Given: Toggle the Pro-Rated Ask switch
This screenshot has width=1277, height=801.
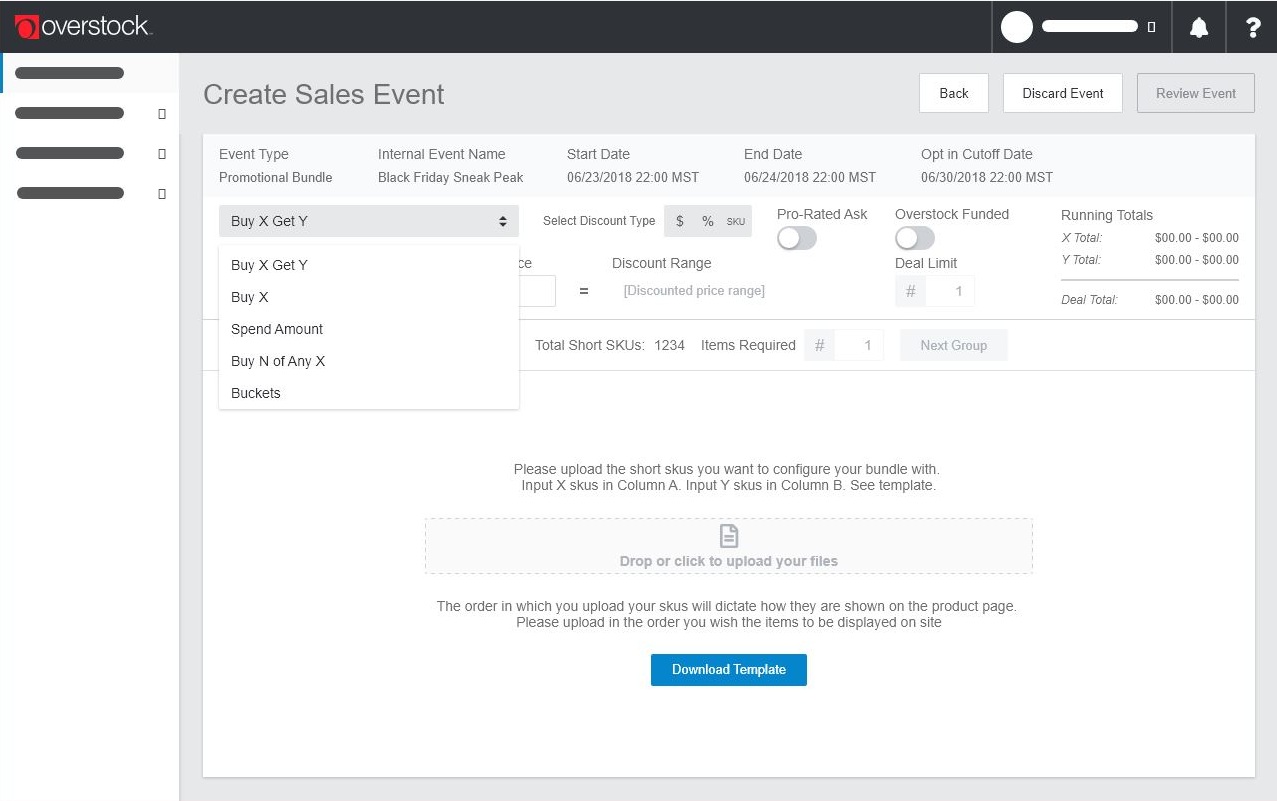Looking at the screenshot, I should coord(797,238).
